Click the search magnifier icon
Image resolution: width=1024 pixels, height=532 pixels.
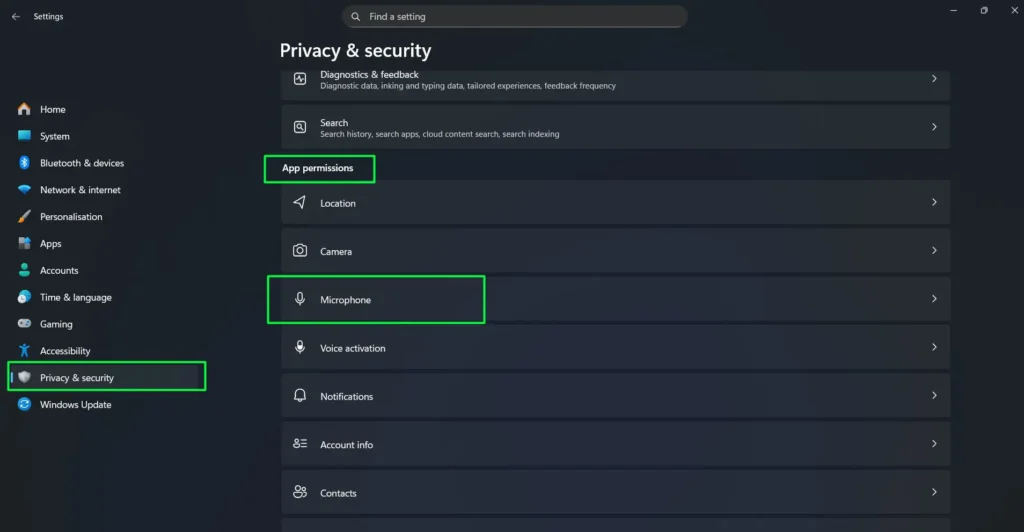tap(355, 16)
